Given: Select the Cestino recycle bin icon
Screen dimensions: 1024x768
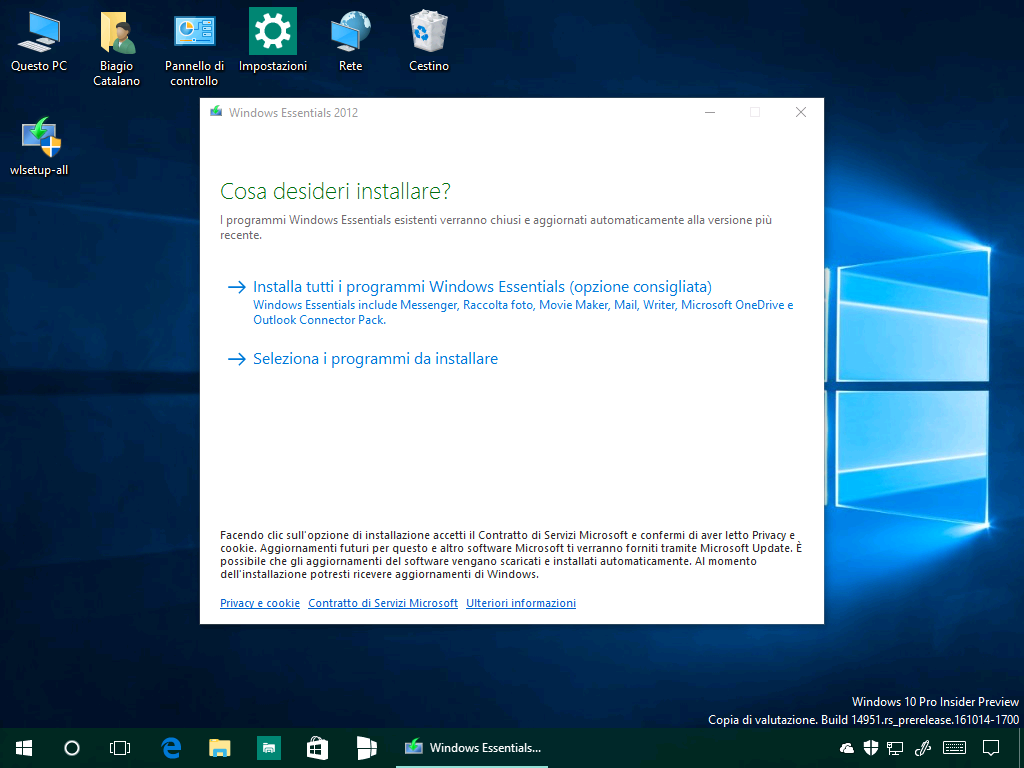Looking at the screenshot, I should (x=428, y=41).
